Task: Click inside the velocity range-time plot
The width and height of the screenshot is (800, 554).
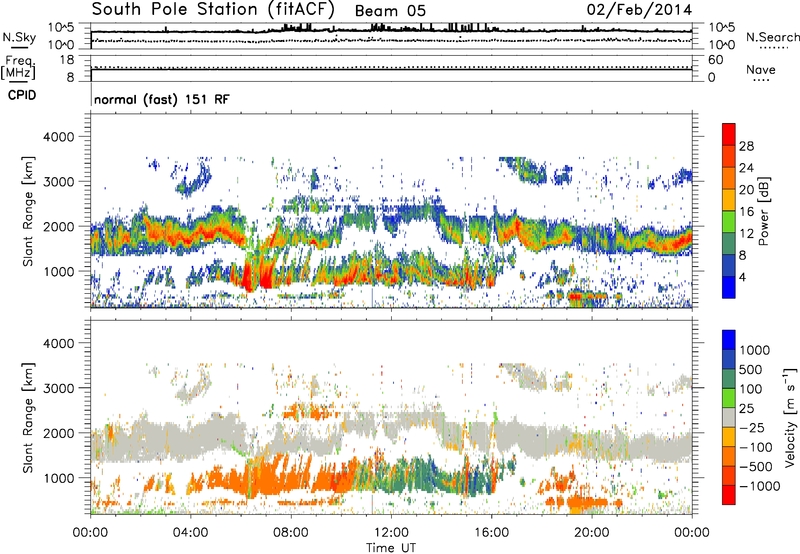Action: [391, 417]
